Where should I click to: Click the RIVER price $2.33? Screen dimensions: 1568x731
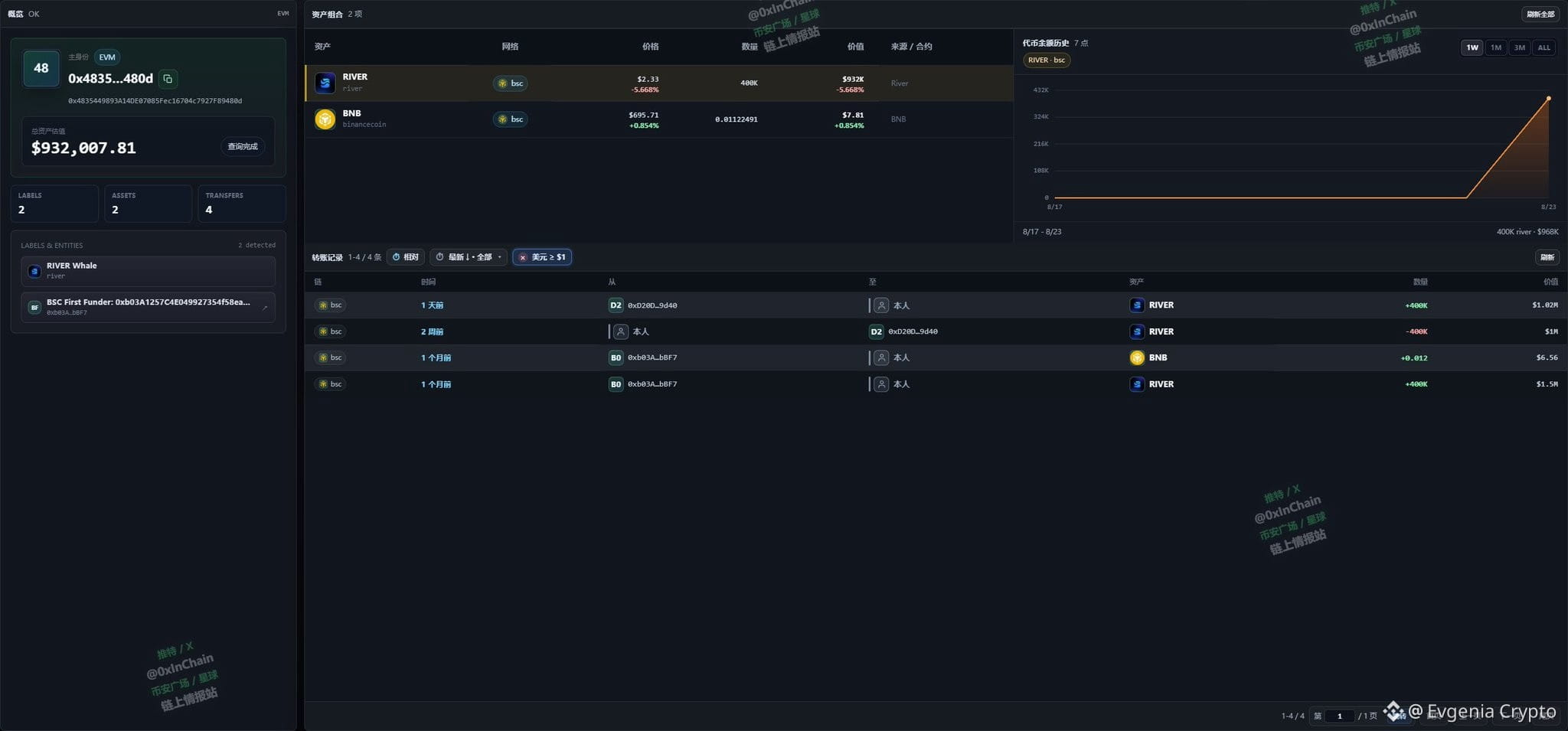[x=648, y=79]
